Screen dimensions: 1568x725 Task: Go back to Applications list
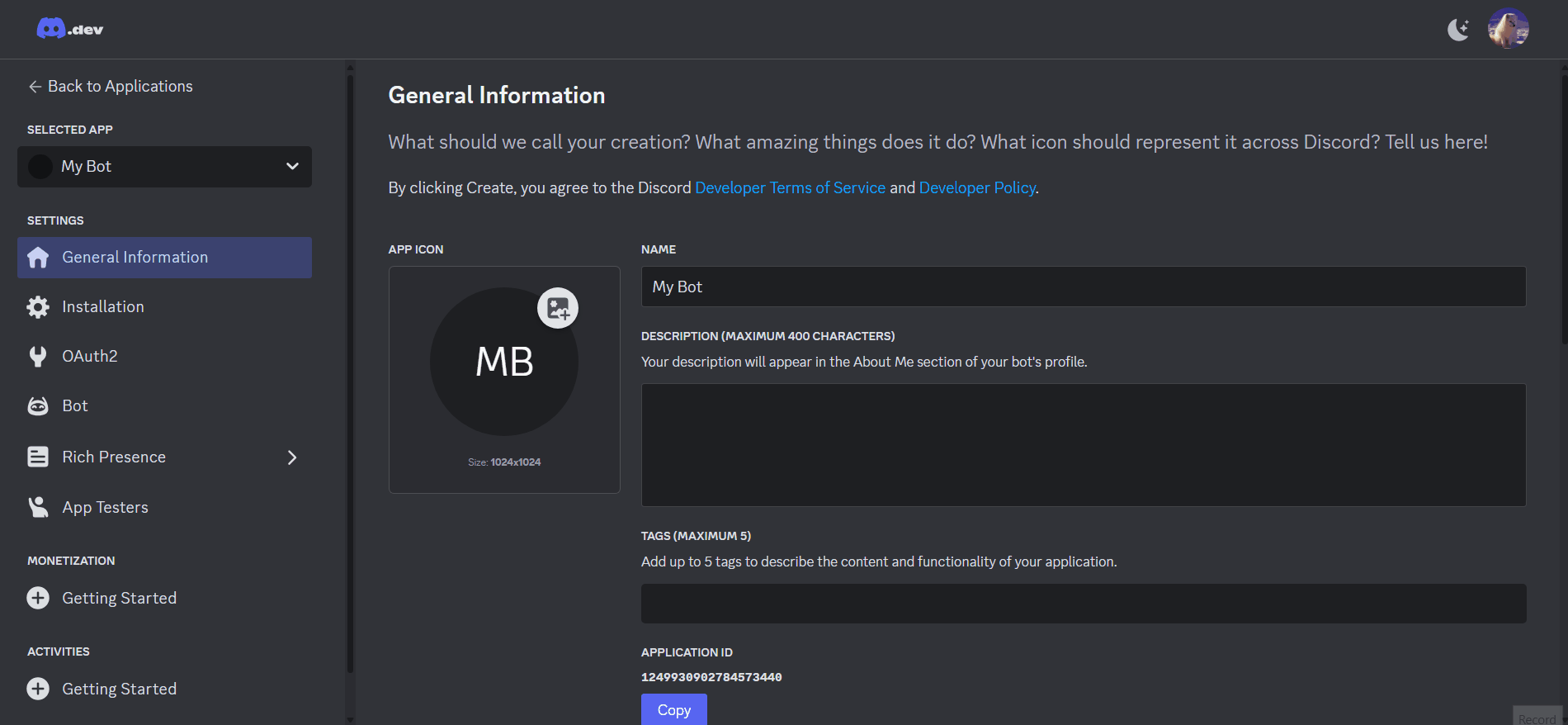(x=111, y=86)
